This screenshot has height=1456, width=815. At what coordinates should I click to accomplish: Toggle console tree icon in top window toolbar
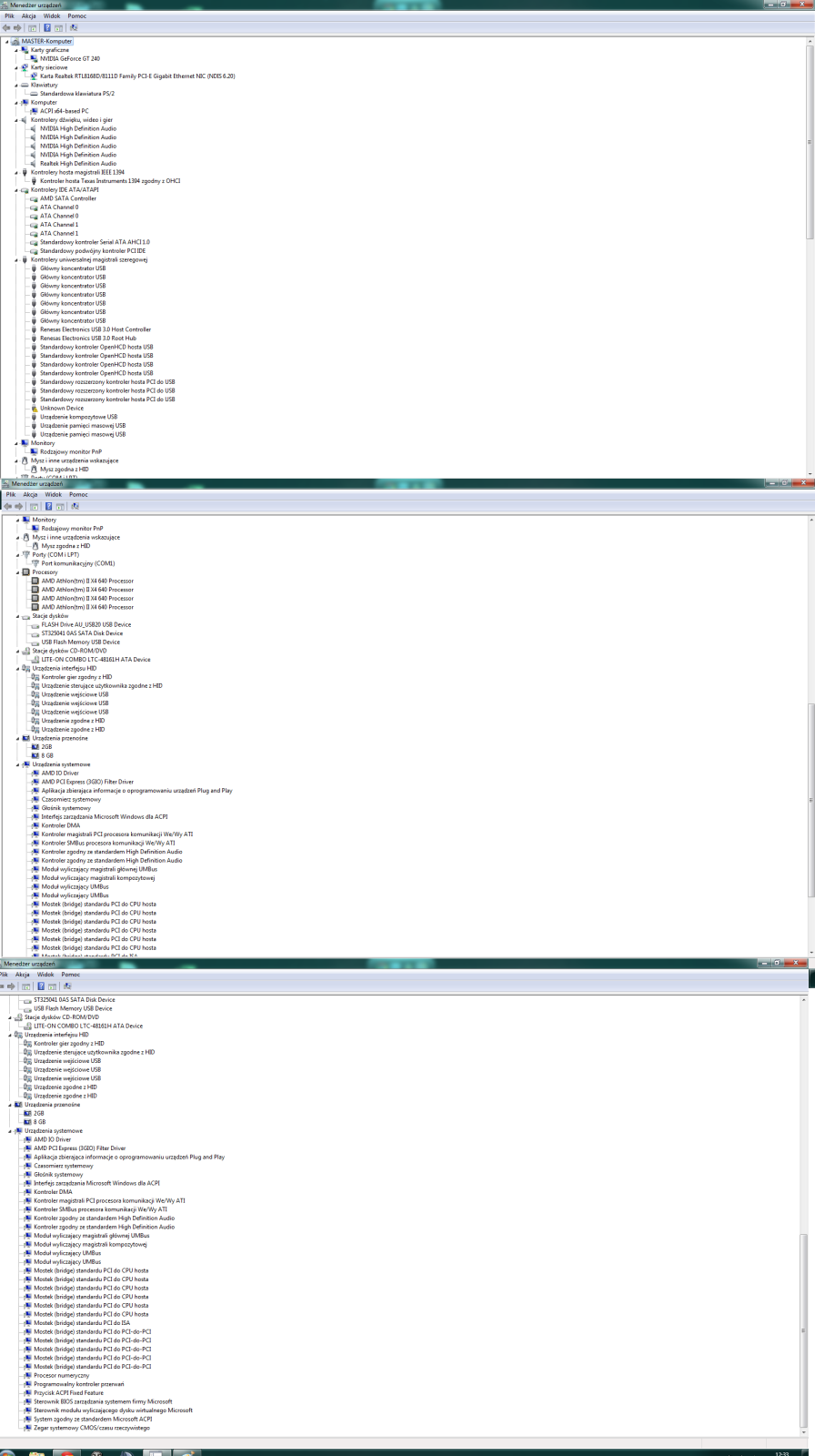tap(32, 27)
